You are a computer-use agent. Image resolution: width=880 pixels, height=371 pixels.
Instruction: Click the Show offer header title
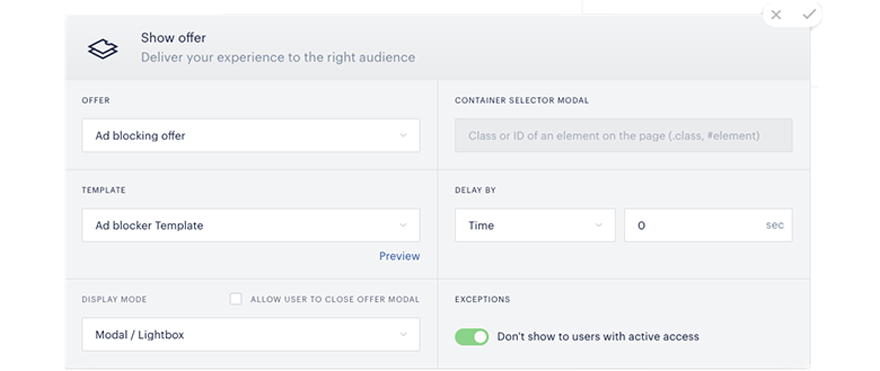[173, 38]
